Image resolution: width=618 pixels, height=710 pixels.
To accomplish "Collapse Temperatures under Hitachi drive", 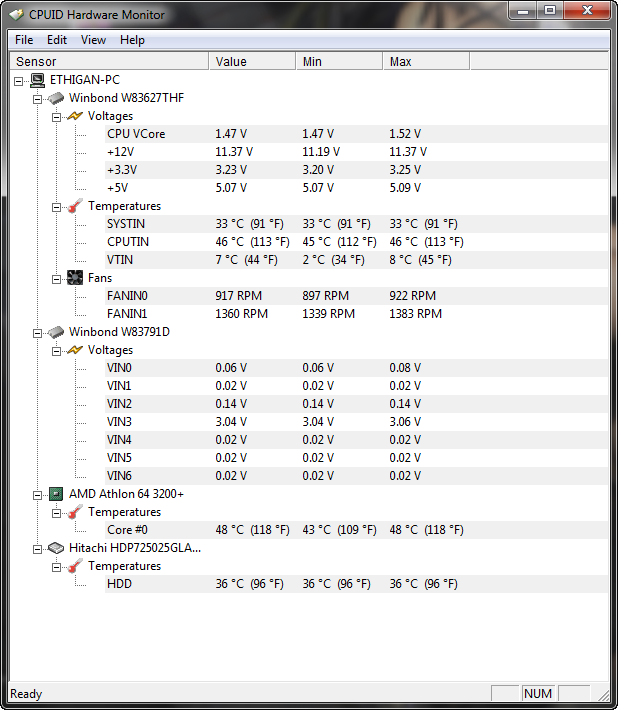I will pyautogui.click(x=56, y=567).
